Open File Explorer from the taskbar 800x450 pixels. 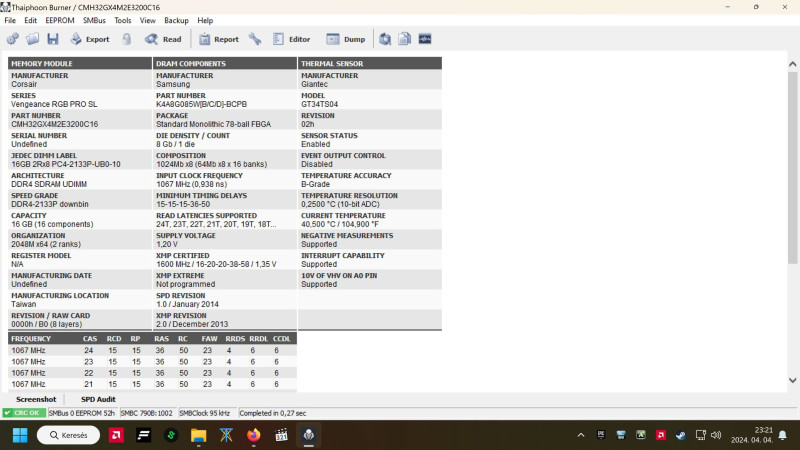tap(198, 435)
